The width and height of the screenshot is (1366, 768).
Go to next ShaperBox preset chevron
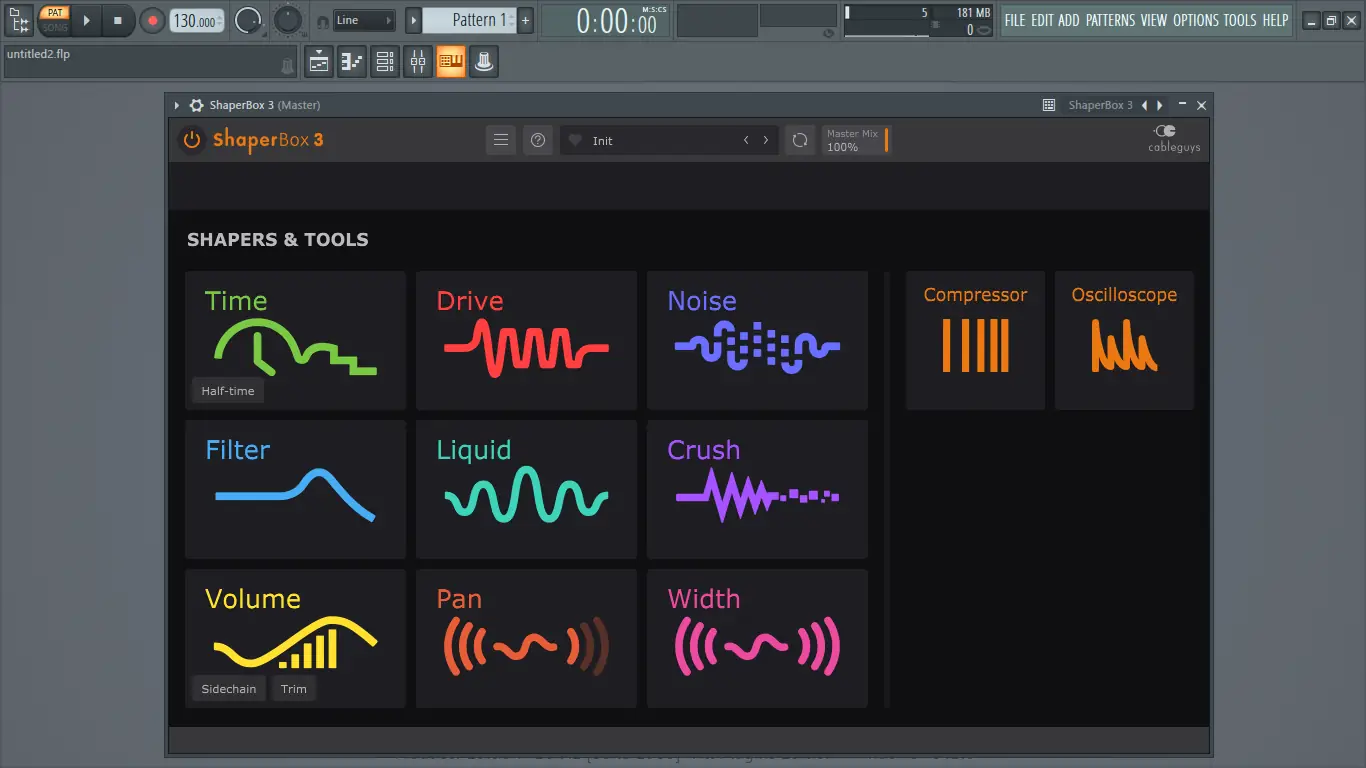pyautogui.click(x=766, y=140)
